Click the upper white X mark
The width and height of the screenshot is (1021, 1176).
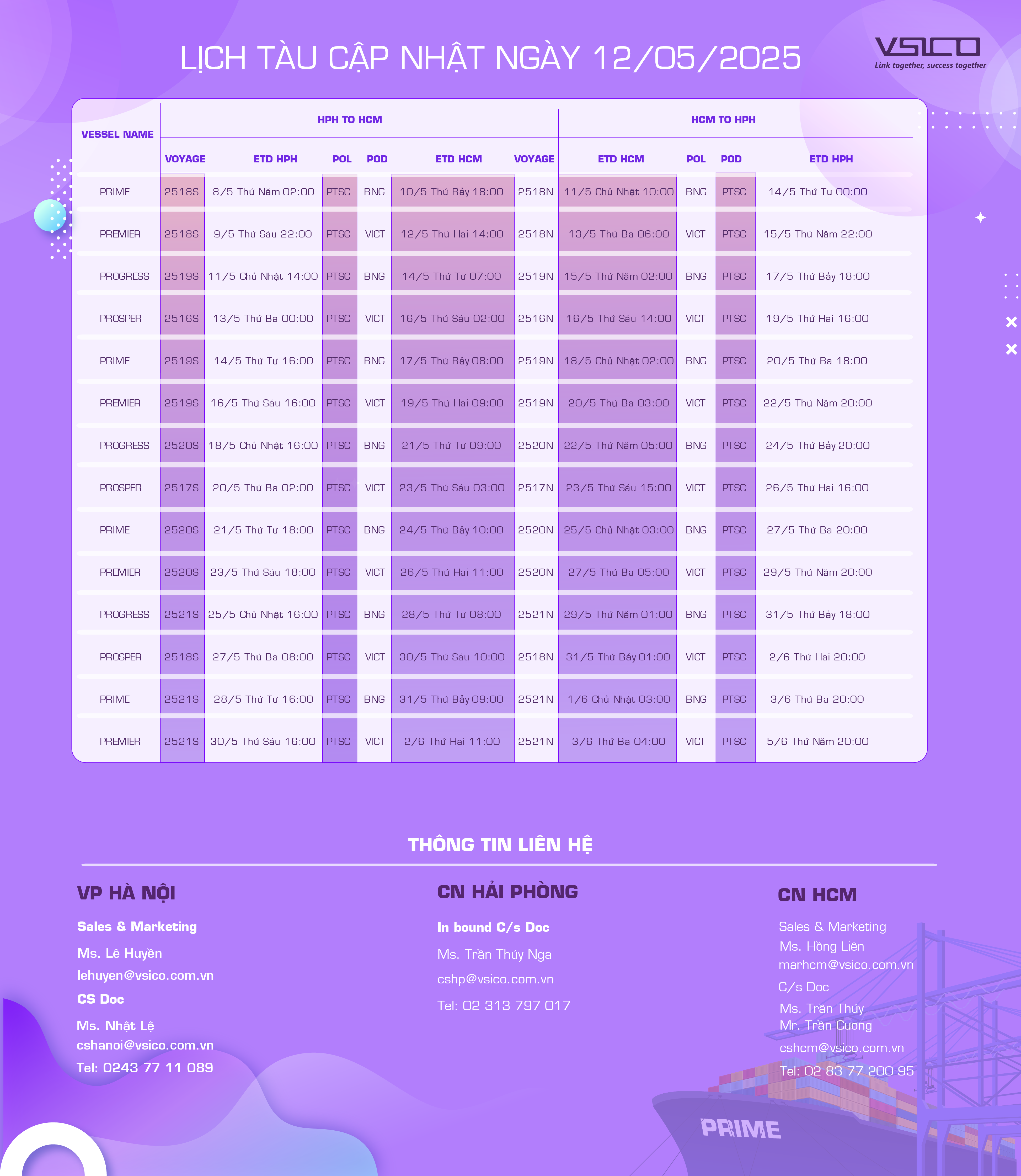(1011, 322)
